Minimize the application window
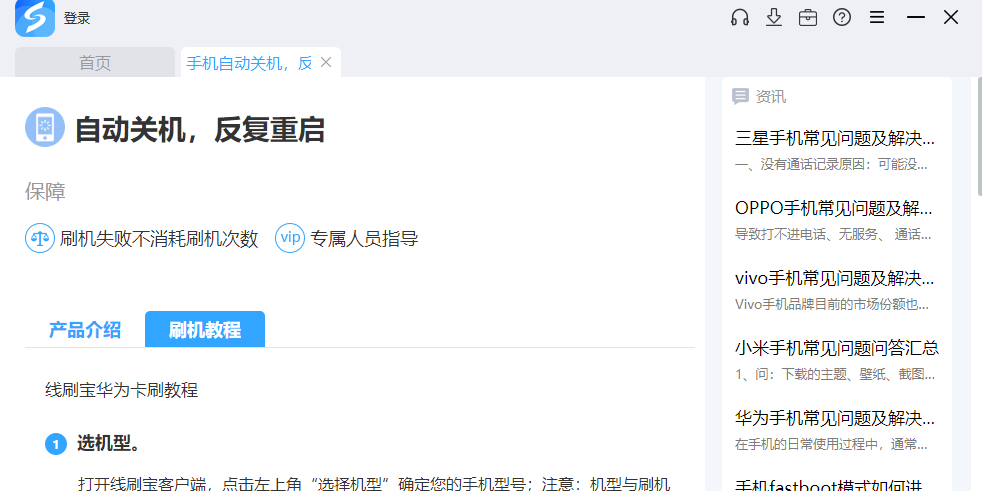982x491 pixels. point(916,18)
